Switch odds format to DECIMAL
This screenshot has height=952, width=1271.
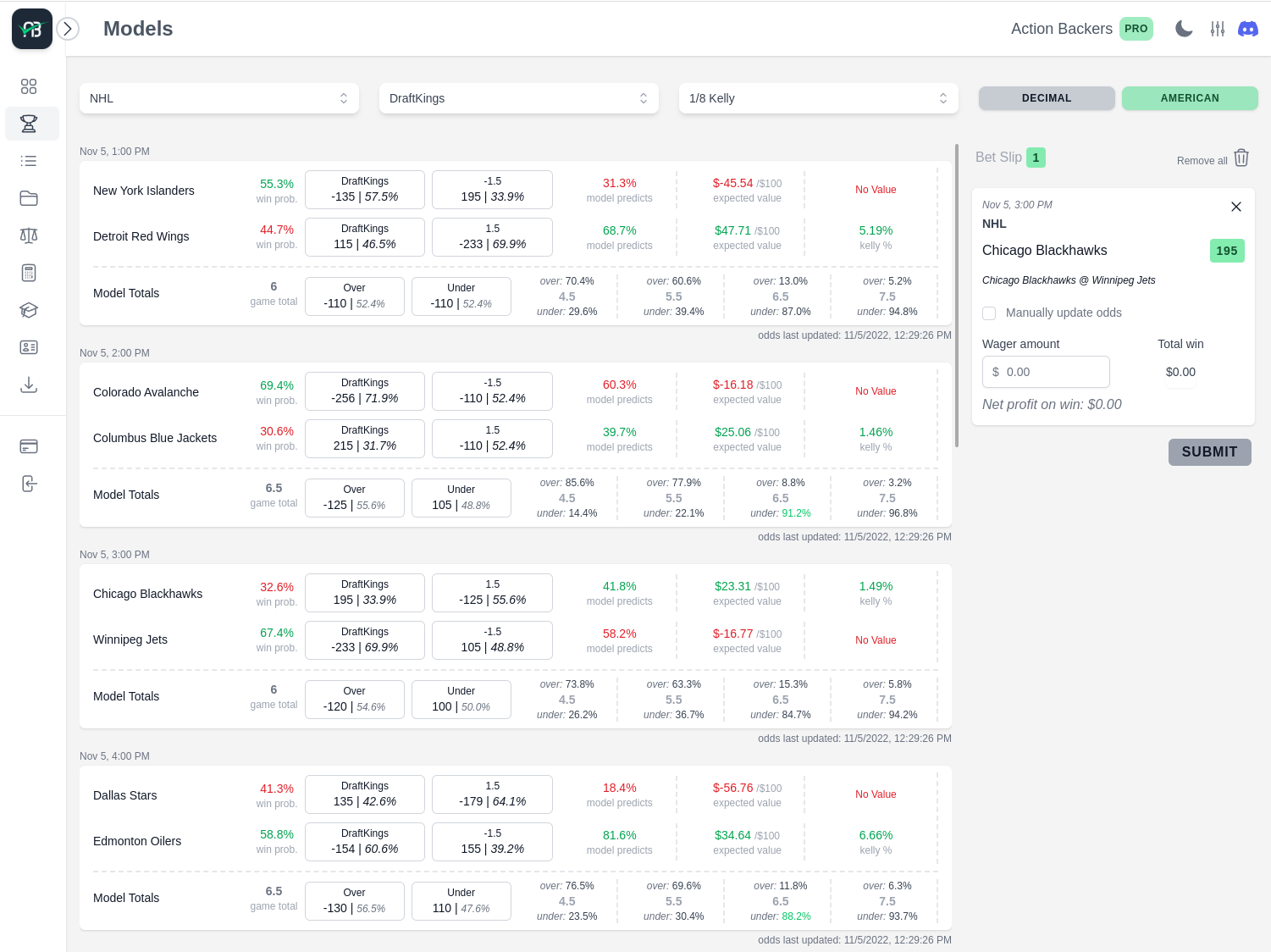pyautogui.click(x=1047, y=98)
